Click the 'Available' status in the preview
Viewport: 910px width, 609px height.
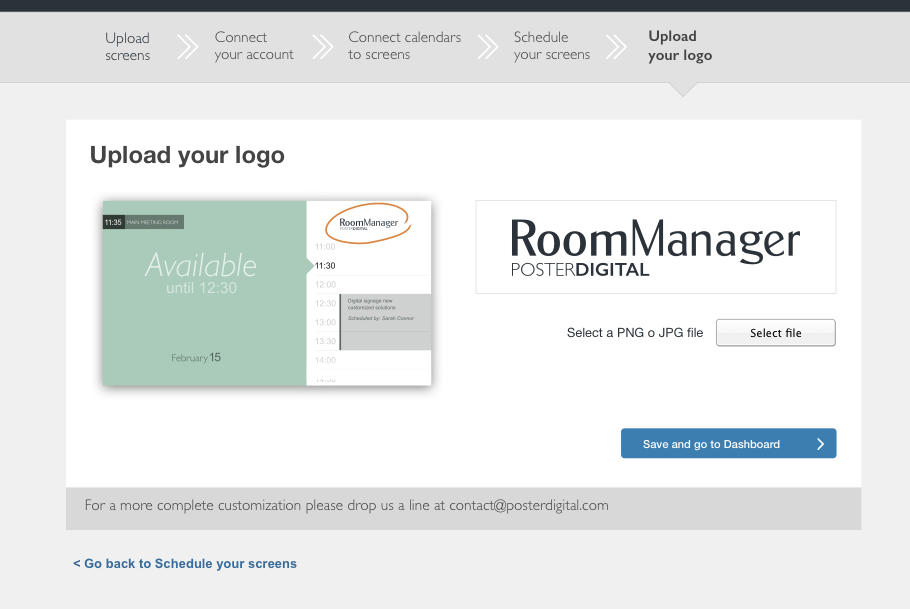(201, 265)
